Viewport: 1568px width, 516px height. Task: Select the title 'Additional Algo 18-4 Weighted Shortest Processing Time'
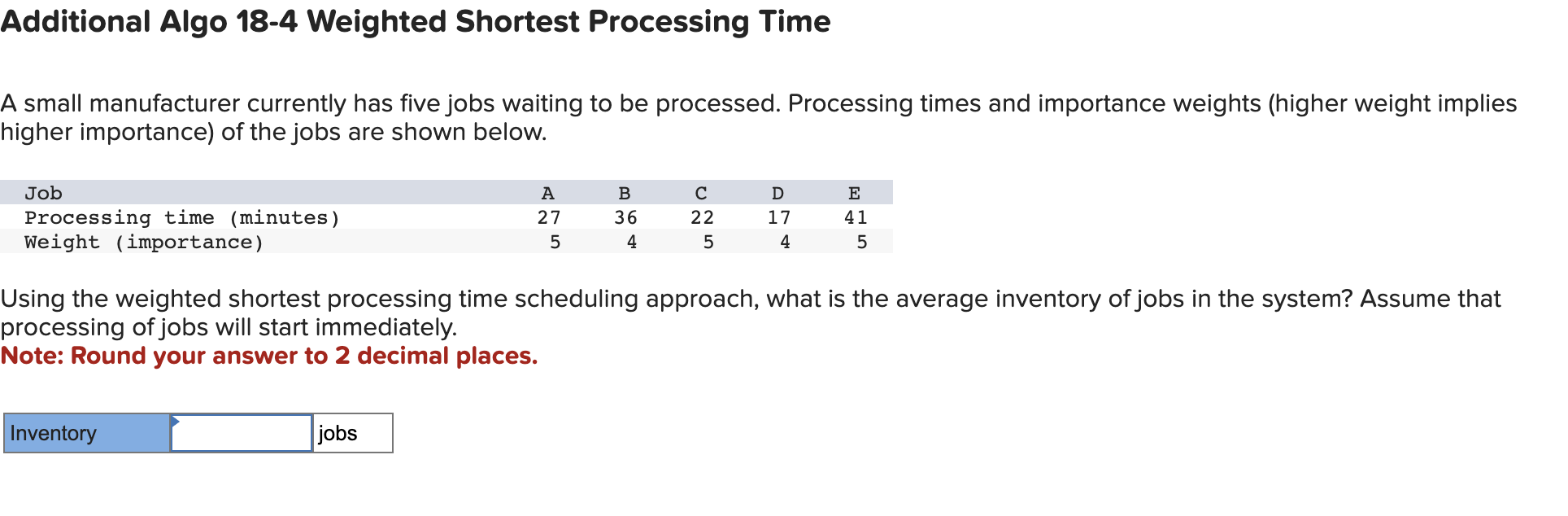415,22
